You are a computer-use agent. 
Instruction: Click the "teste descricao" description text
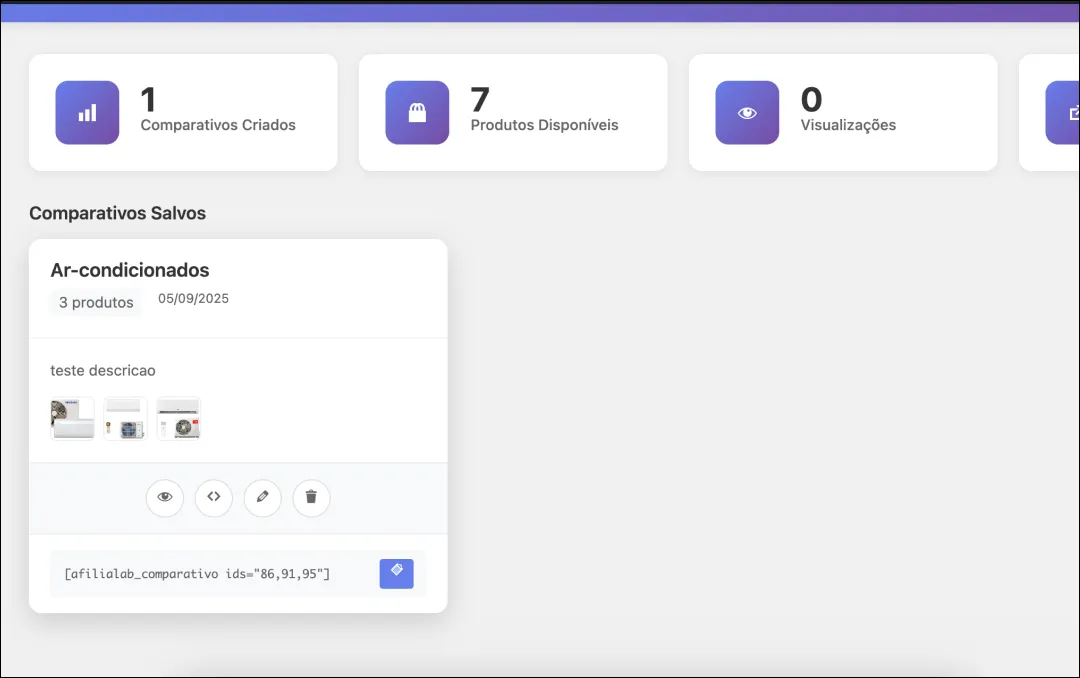[103, 371]
